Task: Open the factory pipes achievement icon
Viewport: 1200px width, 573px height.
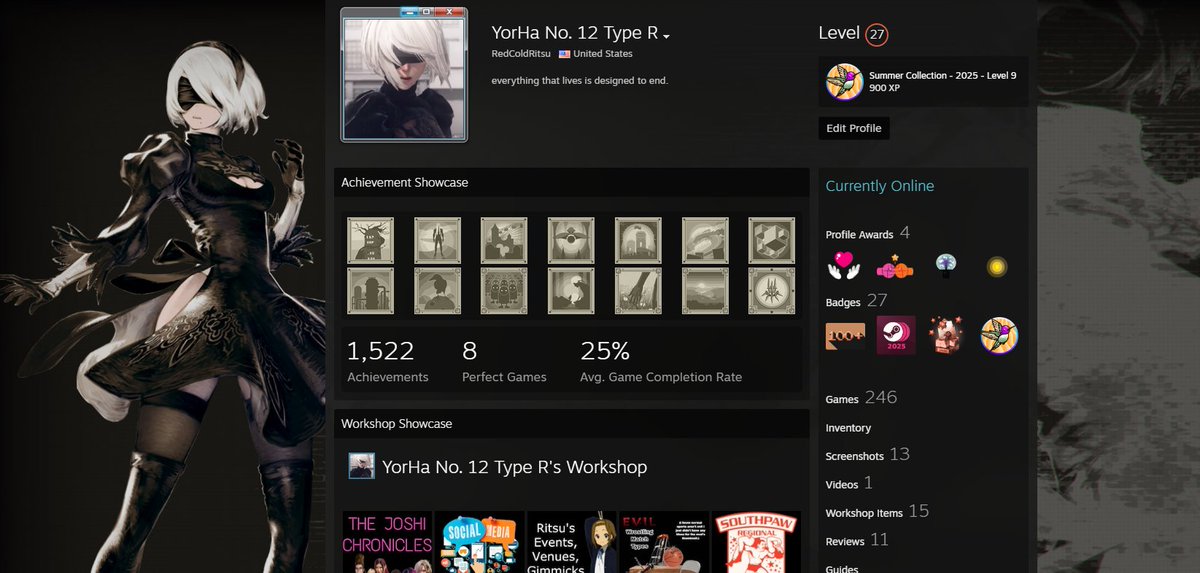Action: tap(370, 290)
